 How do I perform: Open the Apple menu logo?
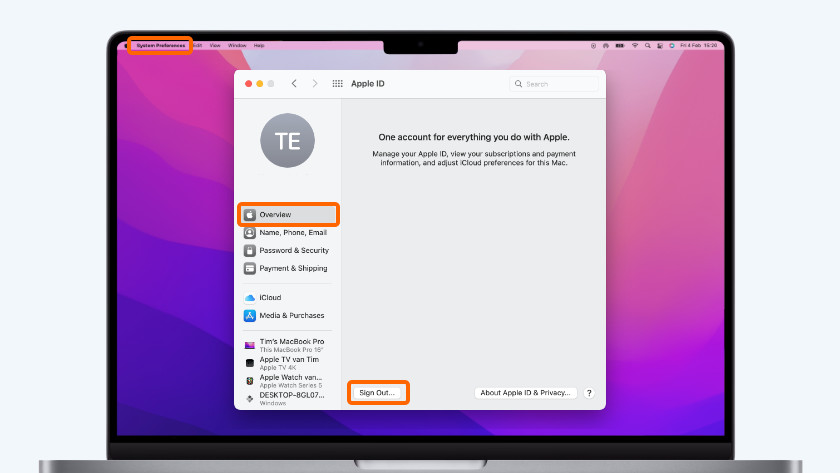(x=126, y=46)
